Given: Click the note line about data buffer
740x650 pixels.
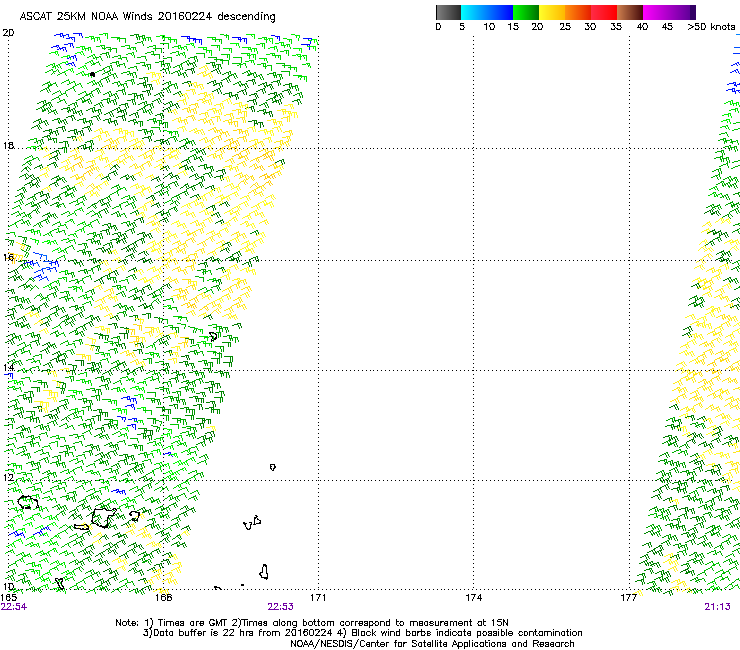Looking at the screenshot, I should click(x=362, y=633).
